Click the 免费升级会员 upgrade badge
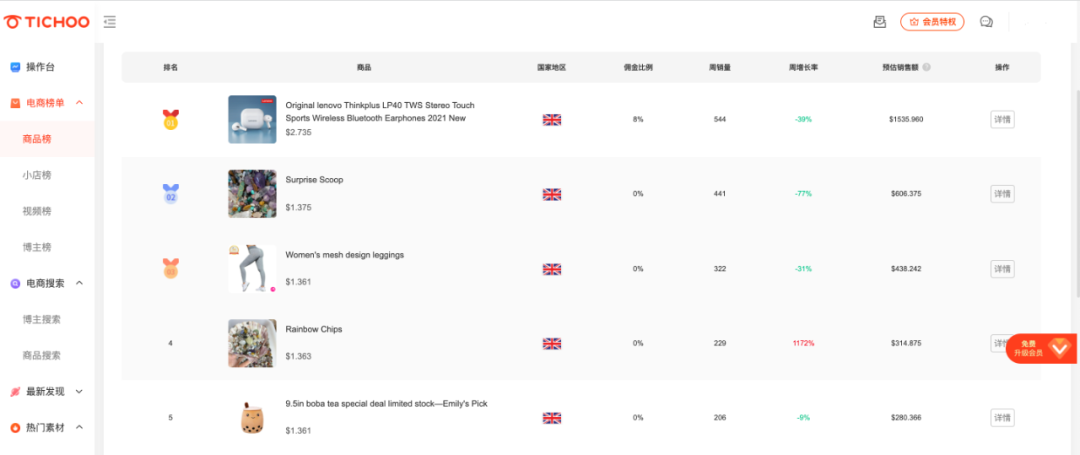Screen dimensions: 1080x455 pyautogui.click(x=1040, y=348)
